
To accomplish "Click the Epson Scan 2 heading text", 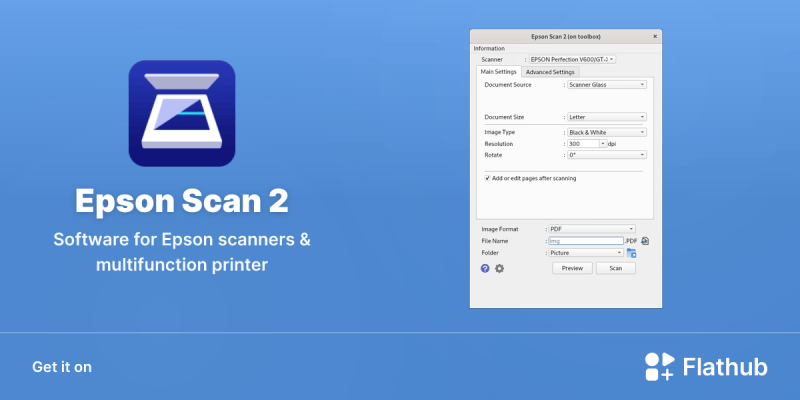I will click(x=182, y=201).
